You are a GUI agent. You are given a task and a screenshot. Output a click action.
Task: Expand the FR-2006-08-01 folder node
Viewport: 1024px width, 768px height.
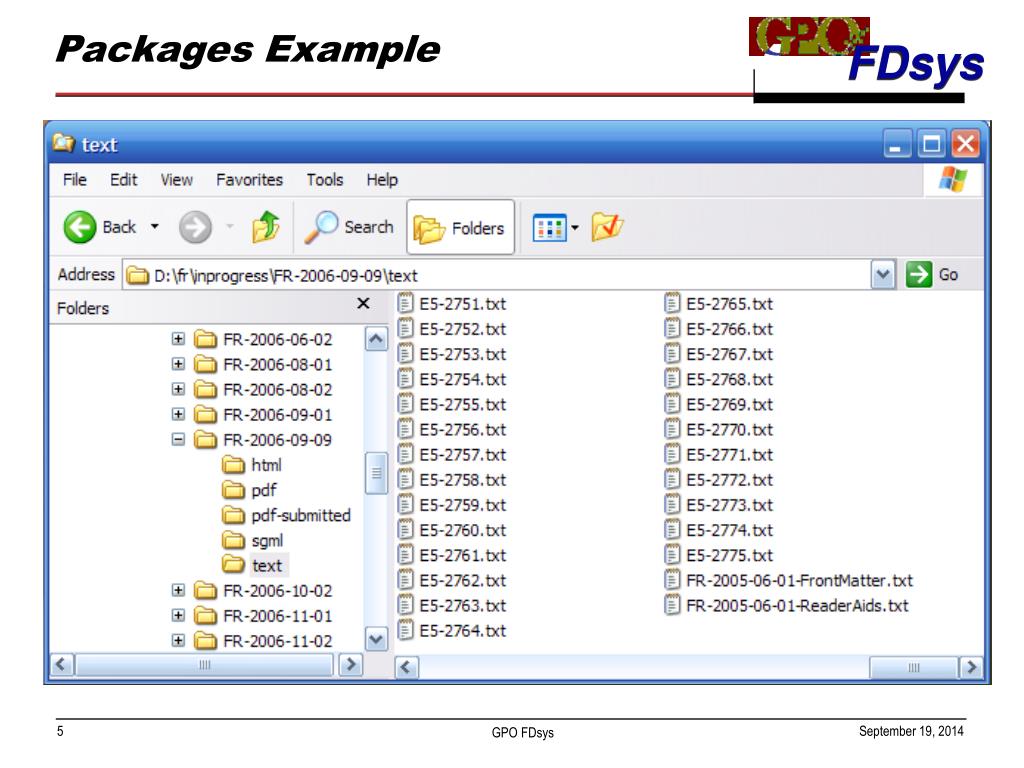(x=178, y=364)
